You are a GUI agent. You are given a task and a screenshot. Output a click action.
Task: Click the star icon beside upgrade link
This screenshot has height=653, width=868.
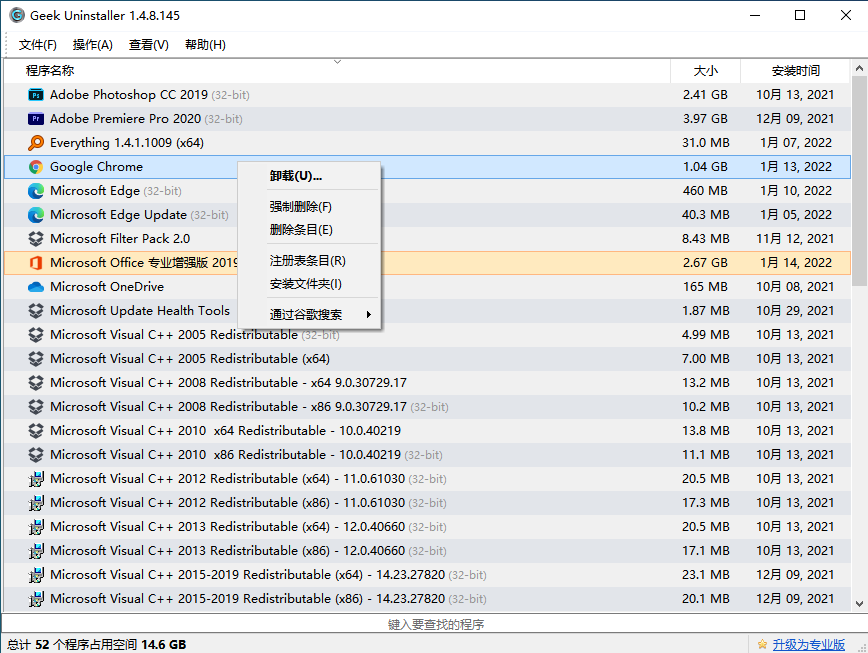[x=762, y=644]
